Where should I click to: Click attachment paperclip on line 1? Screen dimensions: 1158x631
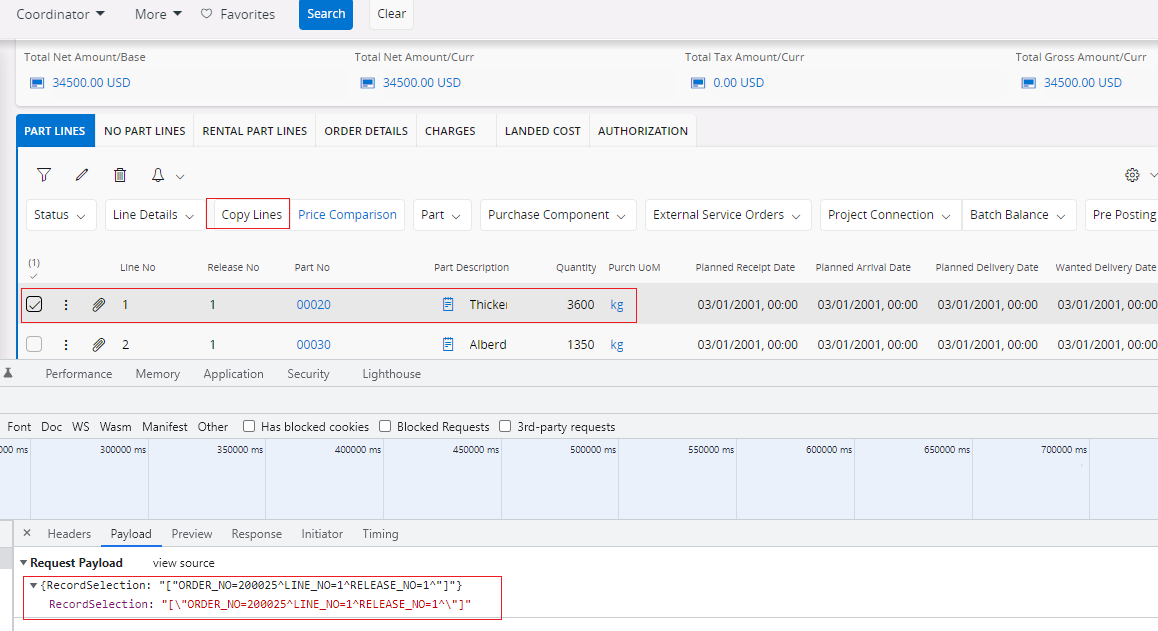click(98, 305)
